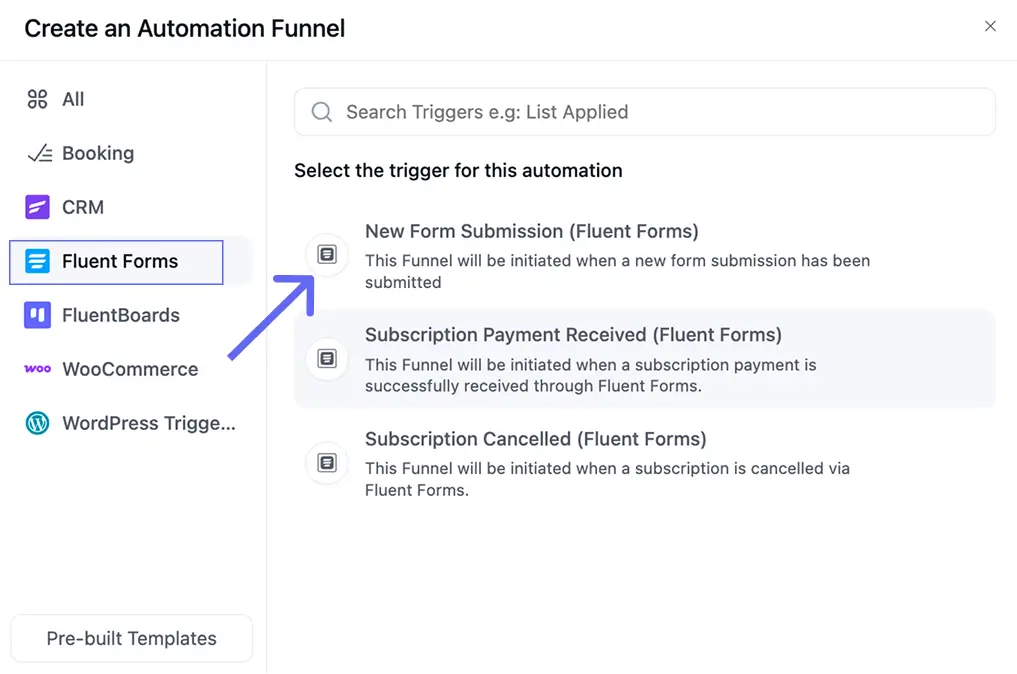Select the Fluent Forms category
The height and width of the screenshot is (674, 1017).
[130, 261]
